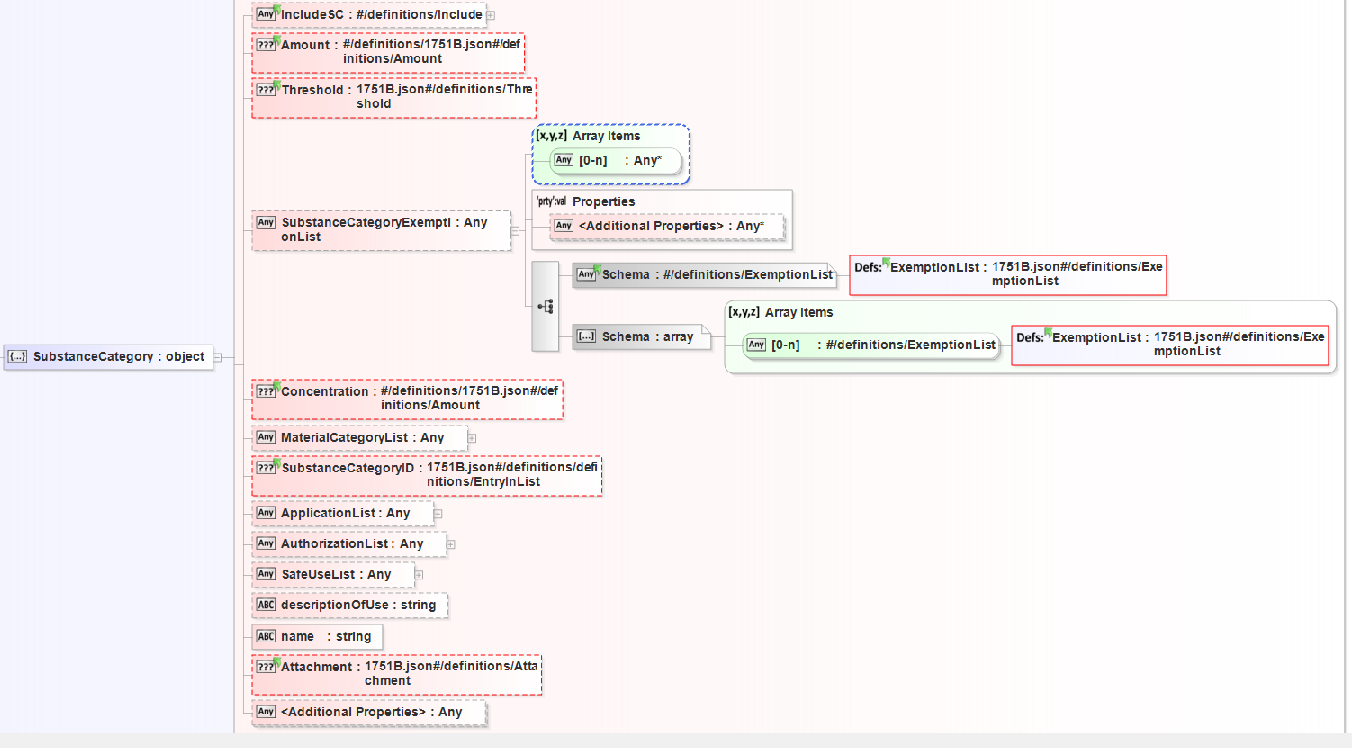Click the ??? icon on the Threshold node

coord(266,90)
